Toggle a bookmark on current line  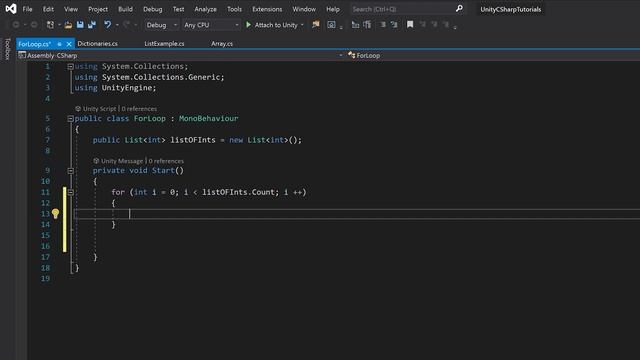pos(410,25)
